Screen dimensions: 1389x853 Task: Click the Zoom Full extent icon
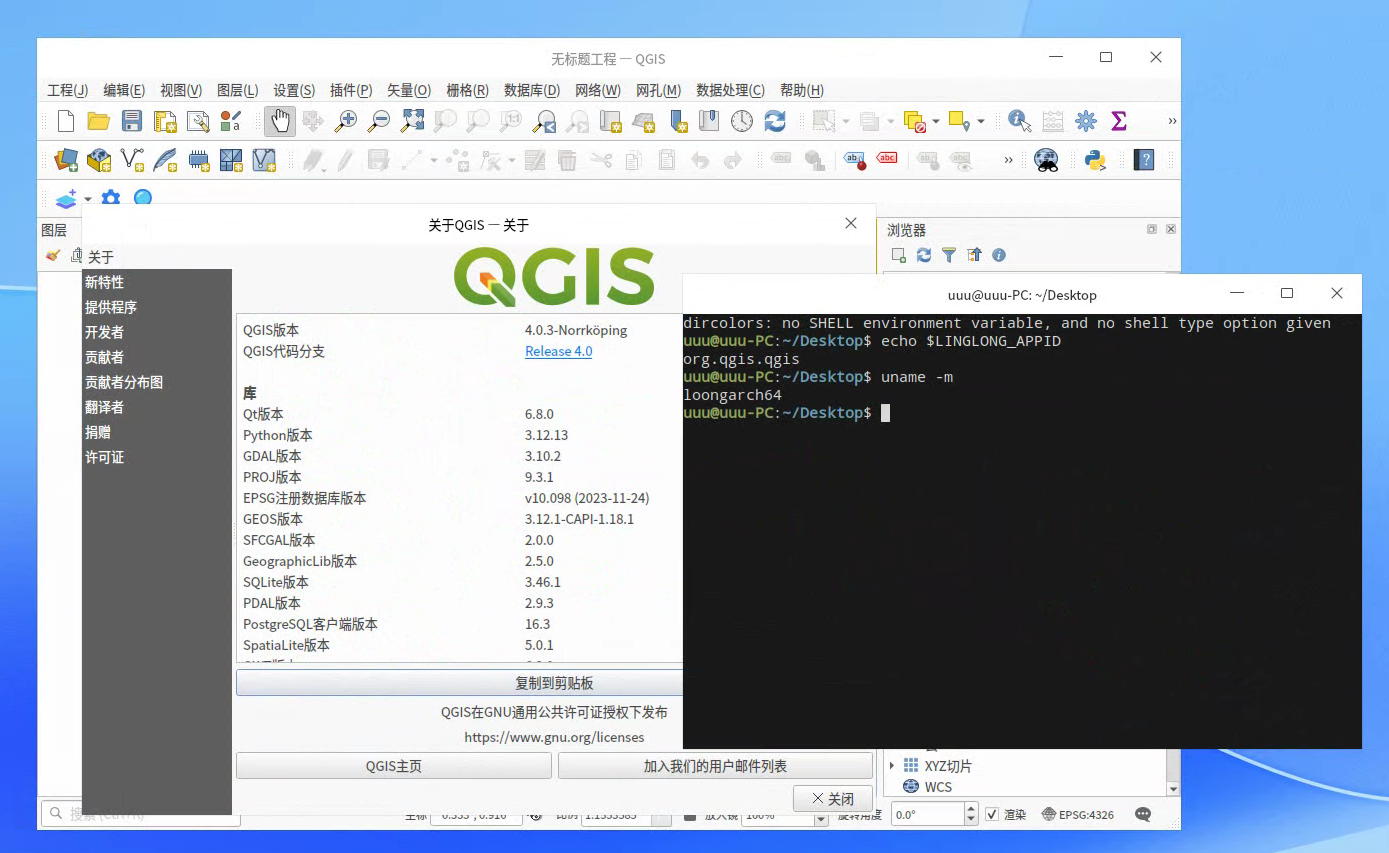[412, 121]
